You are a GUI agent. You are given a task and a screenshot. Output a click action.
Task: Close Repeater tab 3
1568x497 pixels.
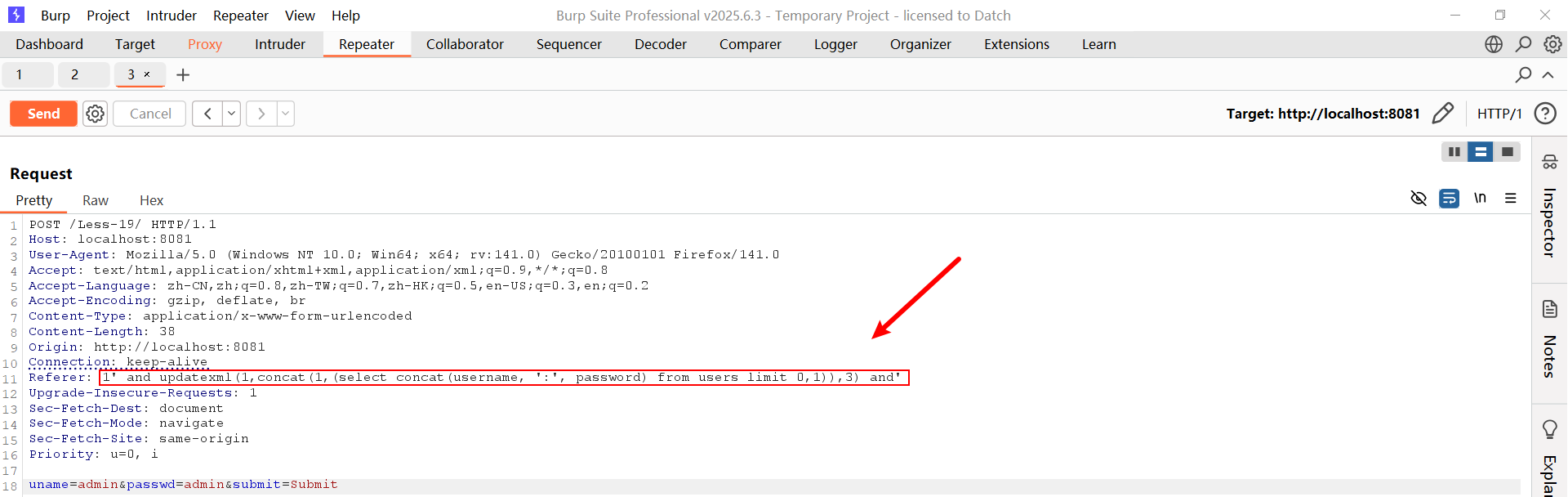point(147,74)
